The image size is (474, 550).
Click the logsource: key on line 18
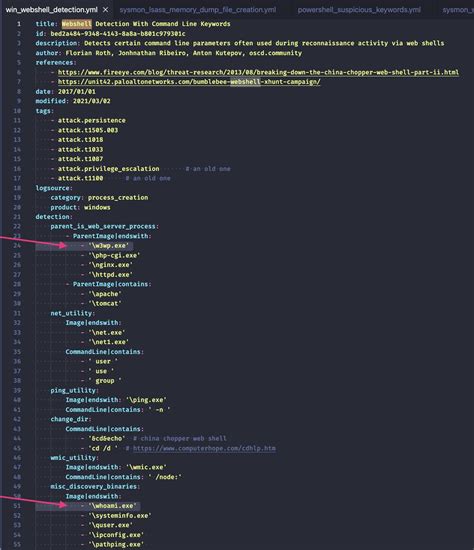pos(54,188)
